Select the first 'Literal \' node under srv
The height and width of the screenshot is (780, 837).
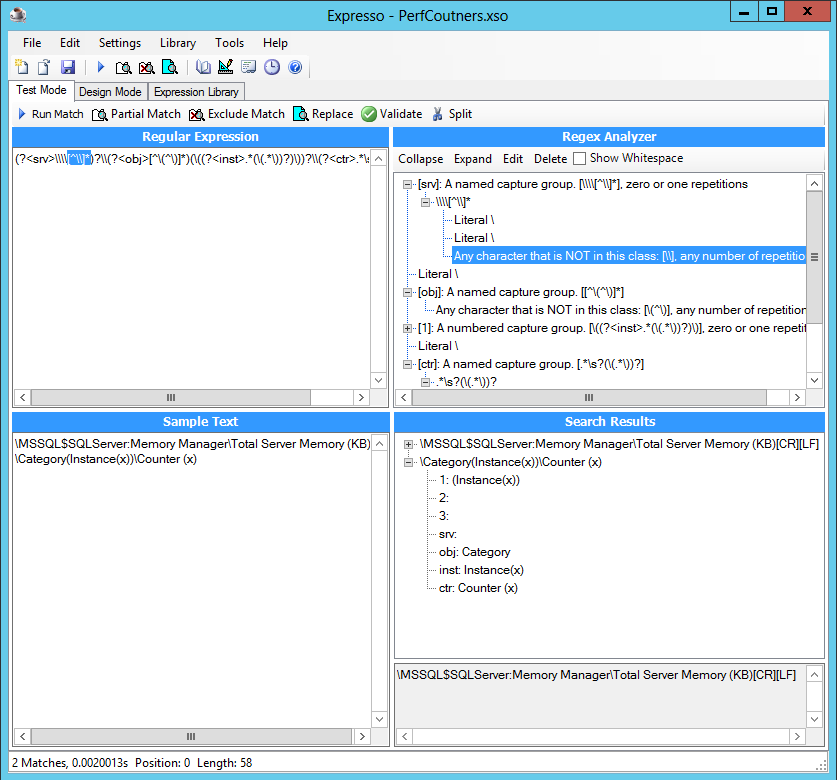pyautogui.click(x=474, y=220)
